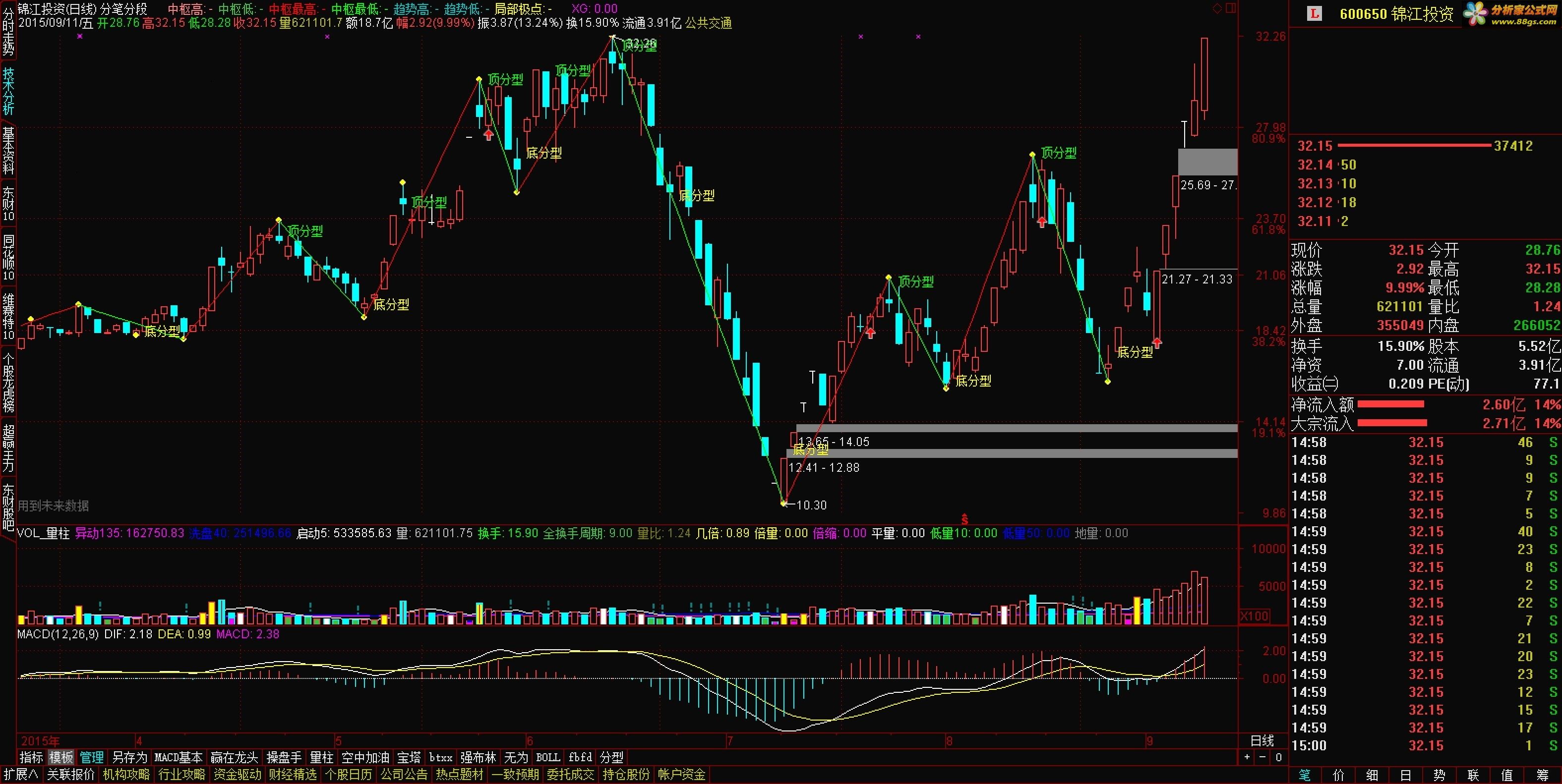The height and width of the screenshot is (784, 1562).
Task: Open the 一致预期 bottom tab
Action: [x=515, y=774]
